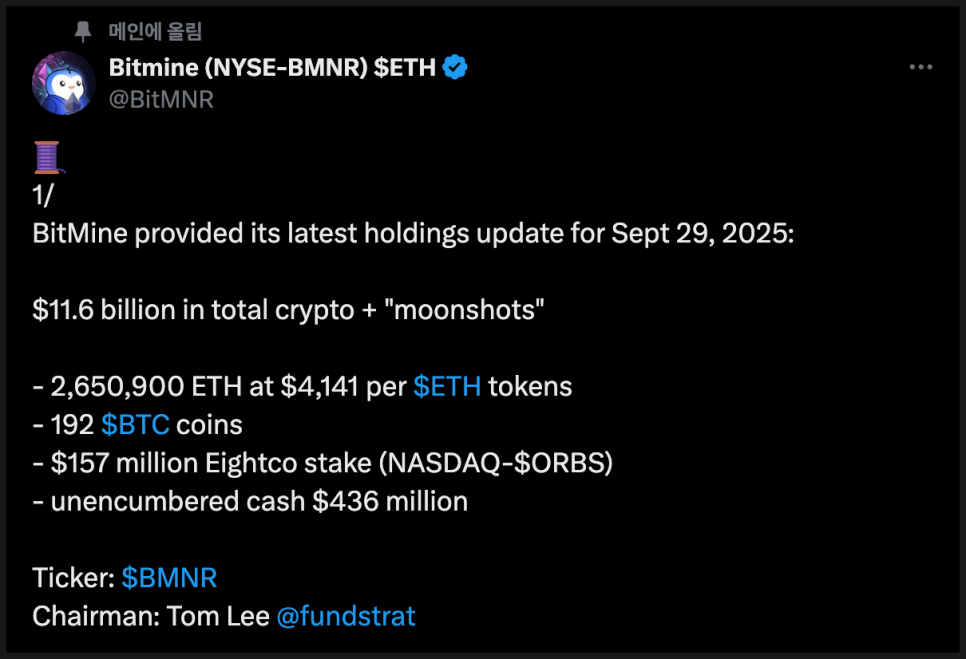Click the 'Ticker:' label text

(x=73, y=578)
